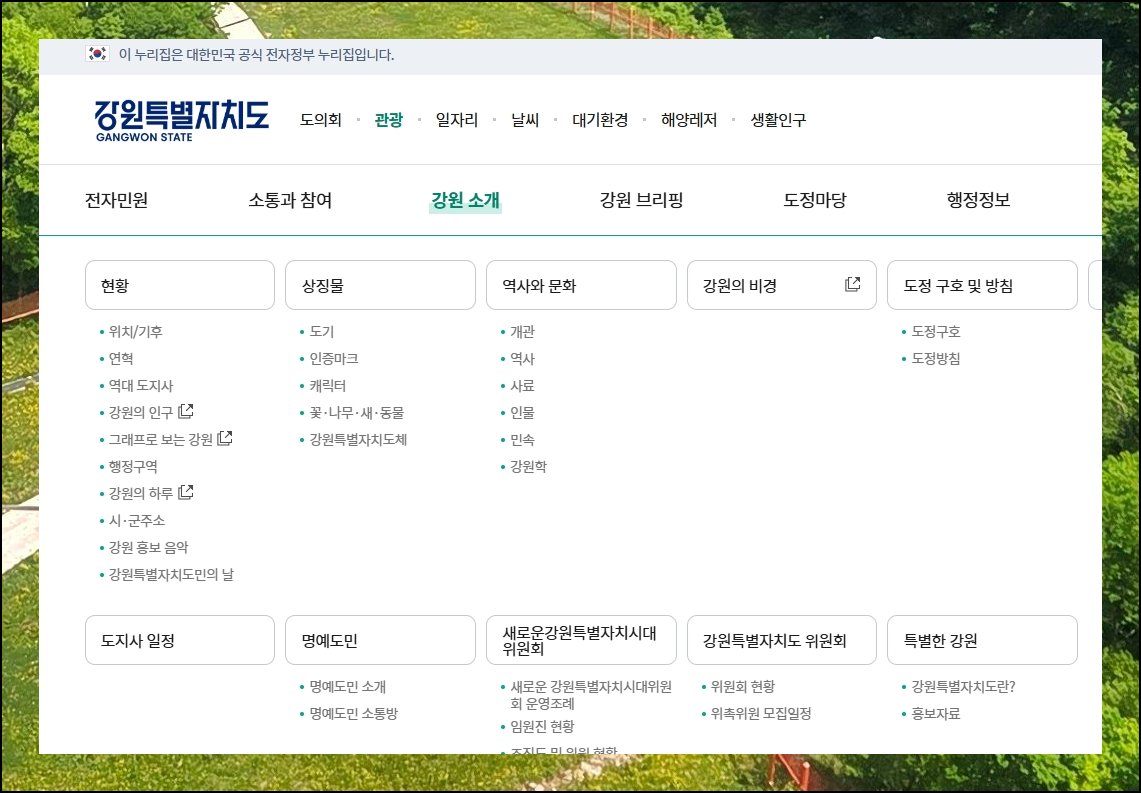1141x793 pixels.
Task: Open the 캐릭터 submenu link
Action: (328, 386)
